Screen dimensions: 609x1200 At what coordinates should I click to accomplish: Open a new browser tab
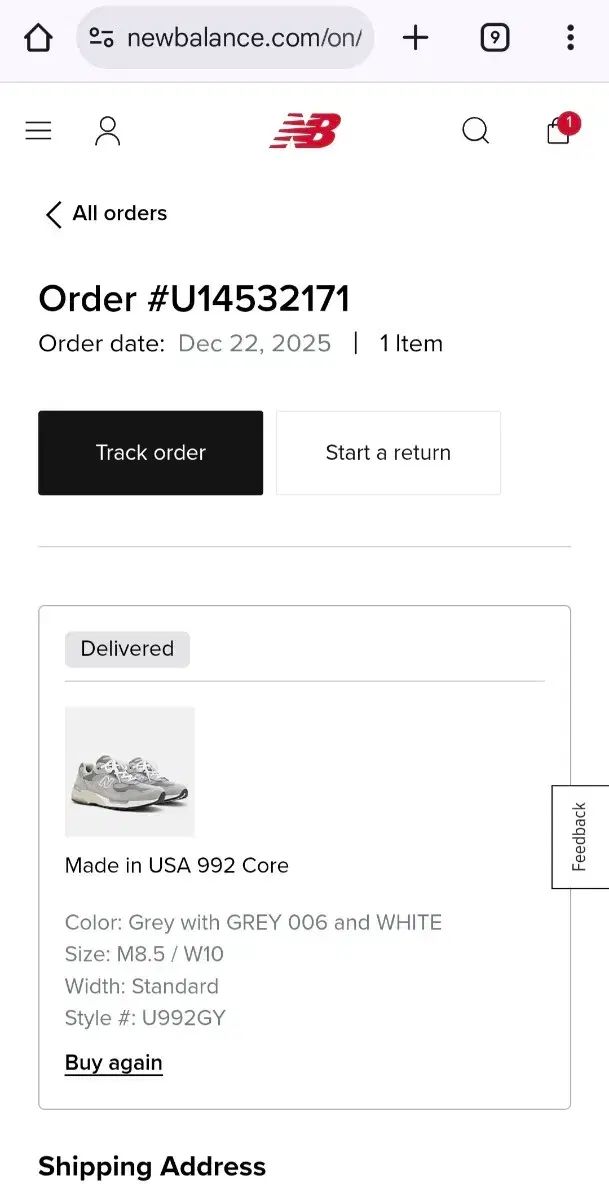pyautogui.click(x=415, y=39)
